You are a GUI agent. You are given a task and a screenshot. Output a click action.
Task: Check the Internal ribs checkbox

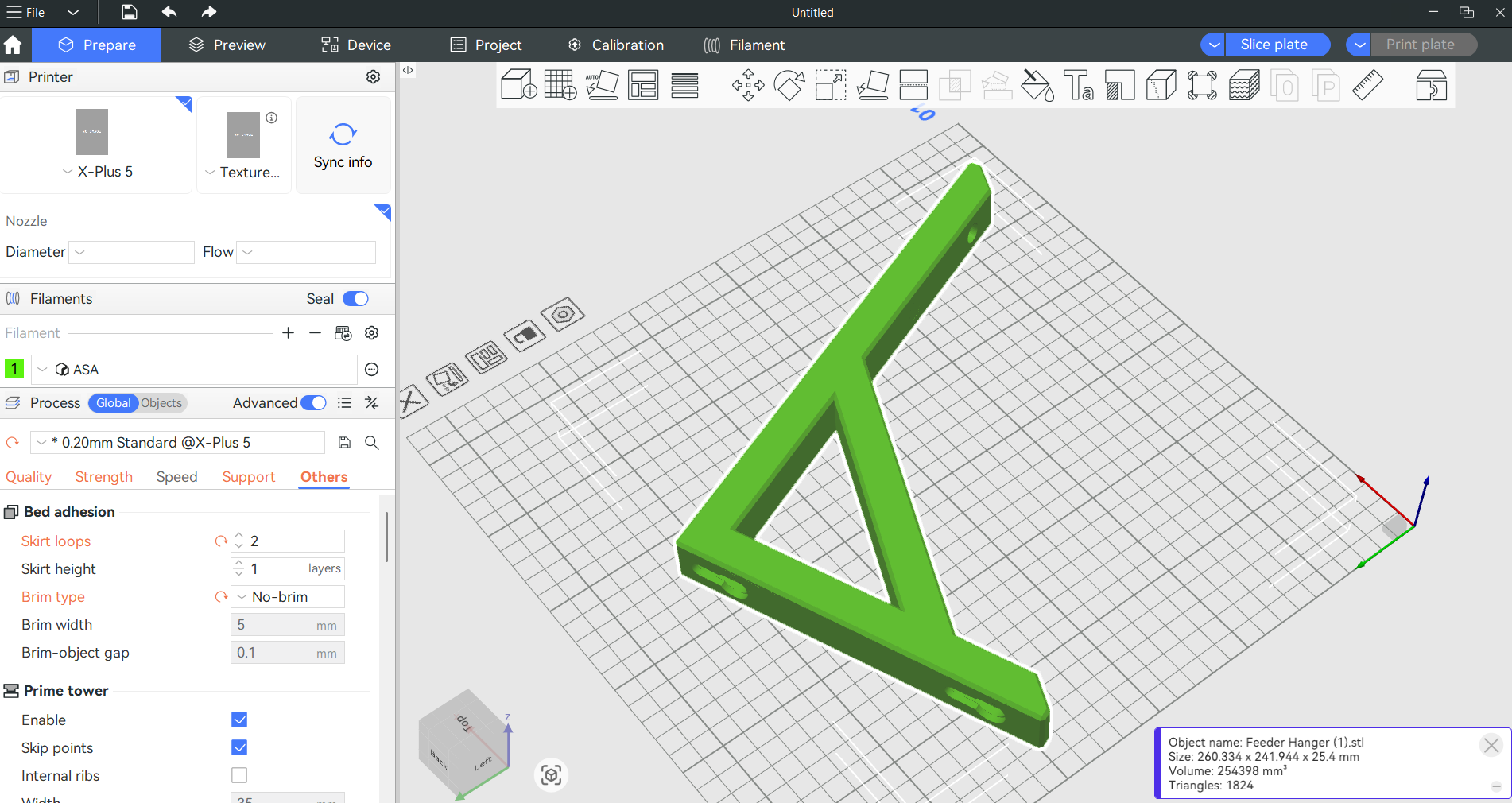(x=239, y=775)
